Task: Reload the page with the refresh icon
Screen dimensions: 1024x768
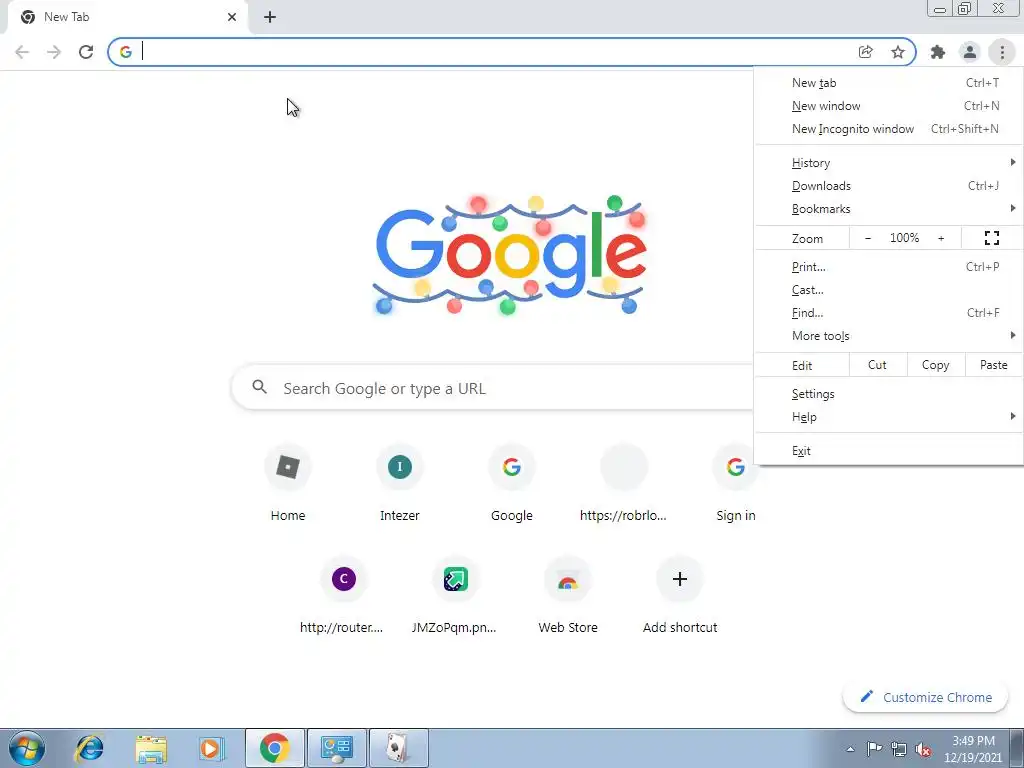Action: pyautogui.click(x=86, y=52)
